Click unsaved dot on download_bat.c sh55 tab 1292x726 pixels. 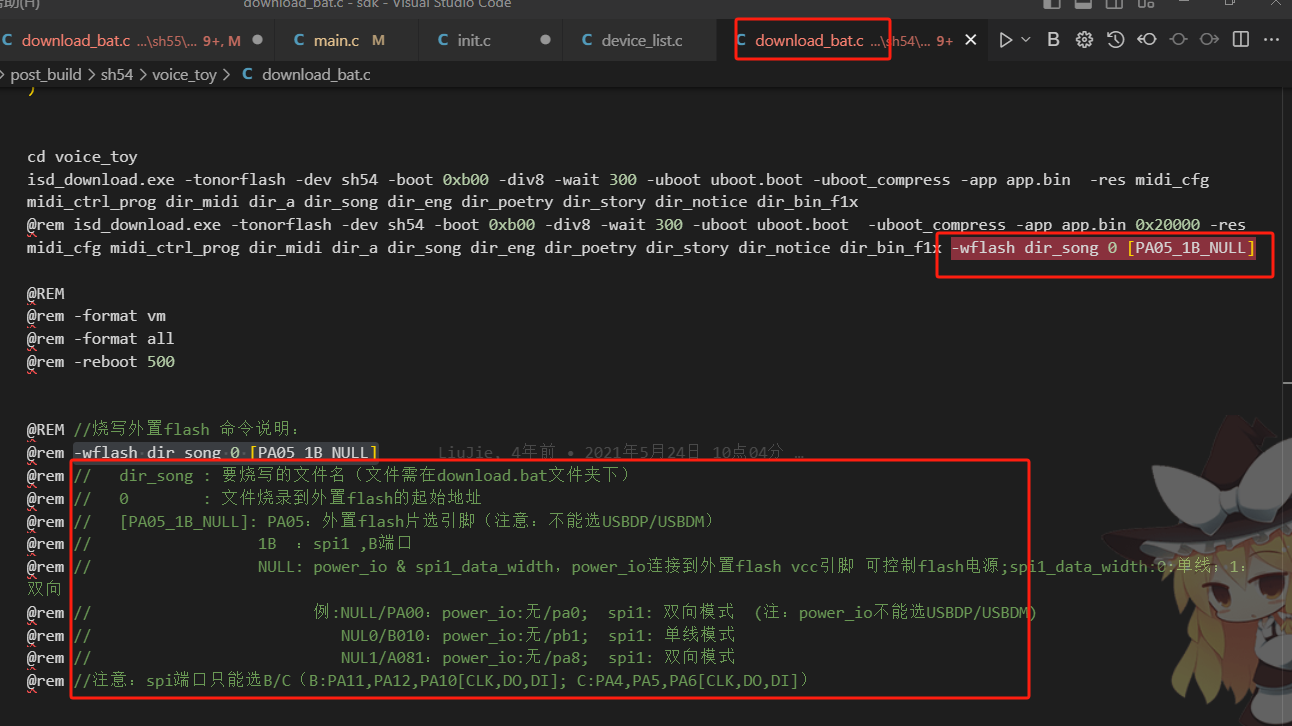coord(258,41)
